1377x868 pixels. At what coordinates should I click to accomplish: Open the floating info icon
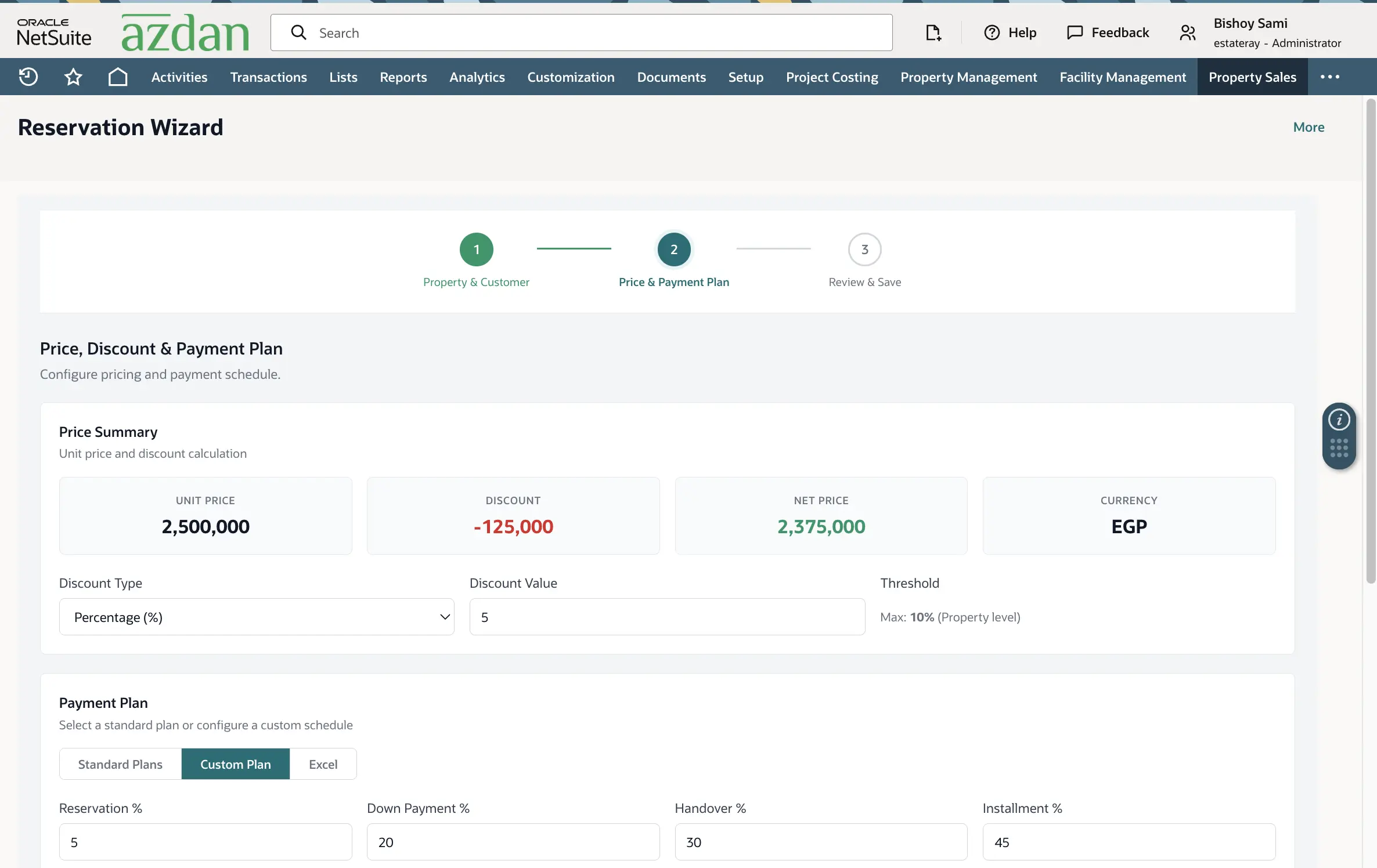[1339, 419]
